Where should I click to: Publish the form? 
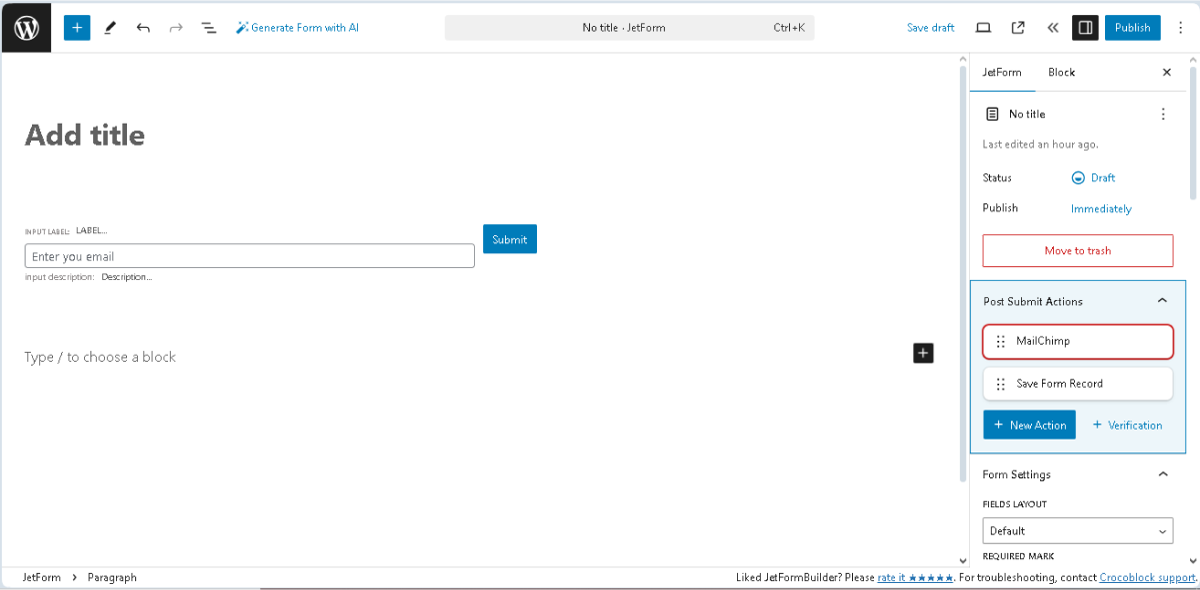click(1132, 27)
